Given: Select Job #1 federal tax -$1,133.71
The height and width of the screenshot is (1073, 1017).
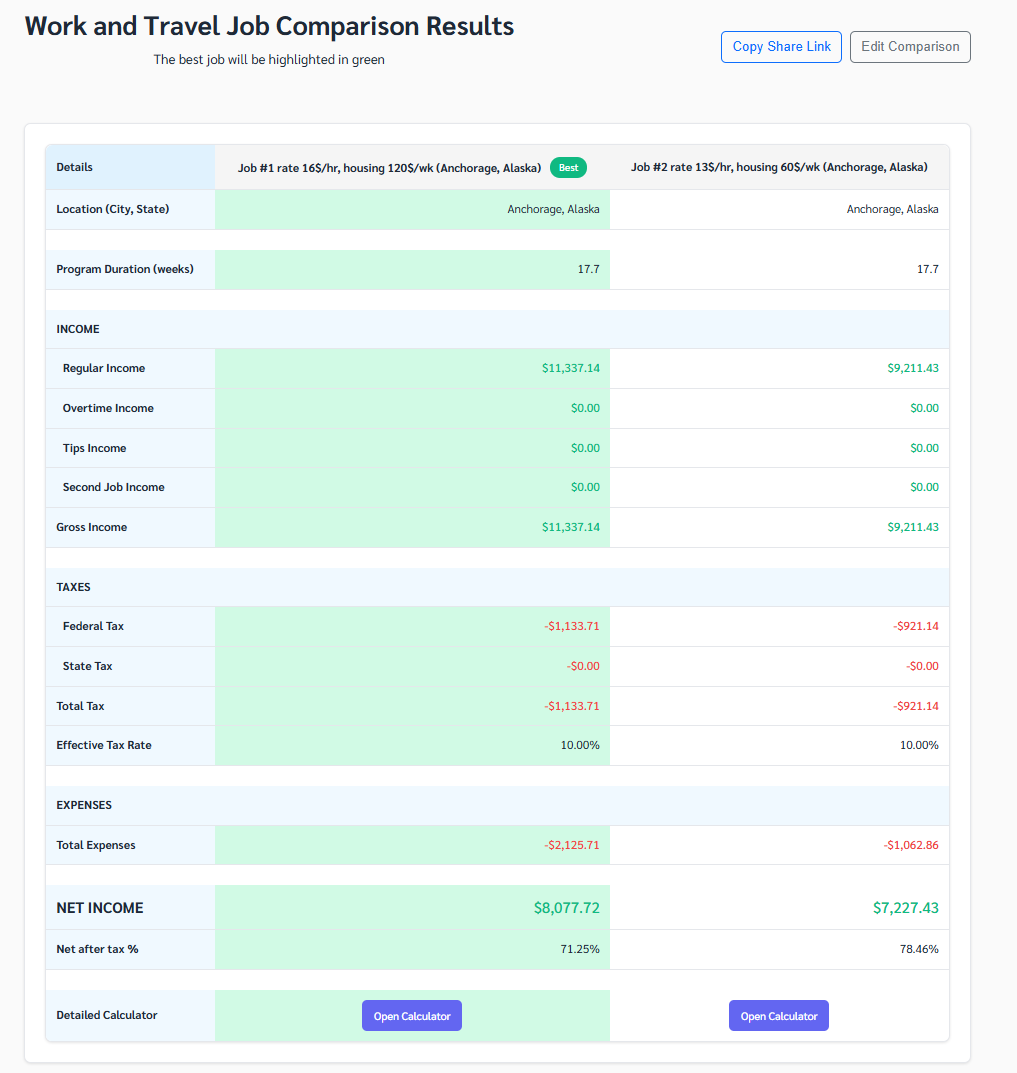Looking at the screenshot, I should (x=571, y=626).
